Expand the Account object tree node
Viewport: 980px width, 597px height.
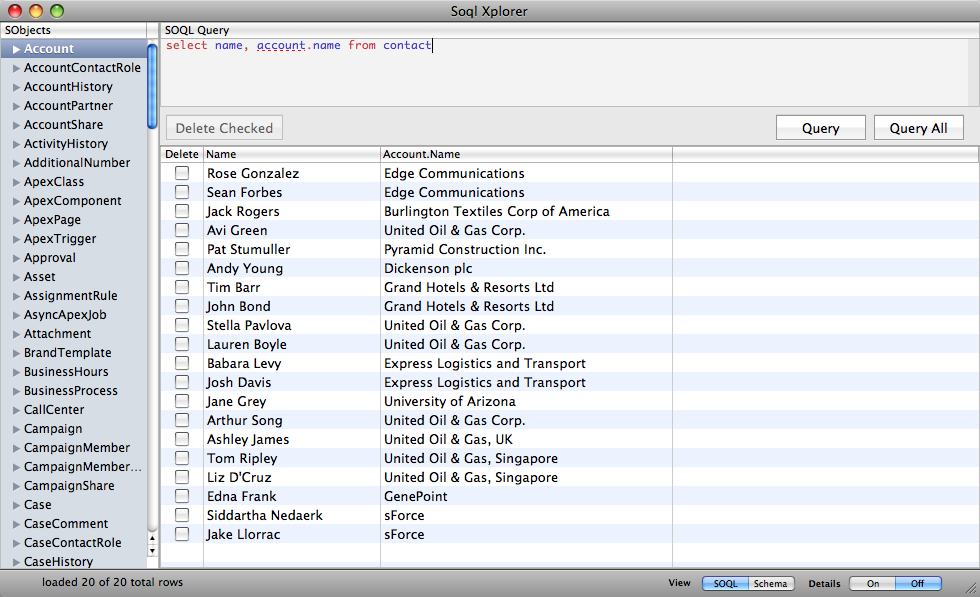pyautogui.click(x=16, y=49)
